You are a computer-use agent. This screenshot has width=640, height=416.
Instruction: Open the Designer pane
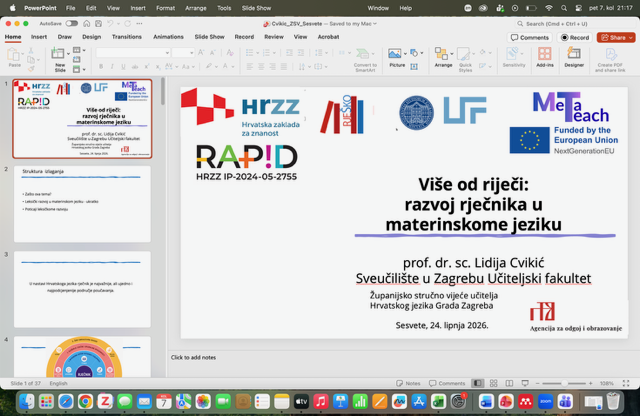[x=574, y=57]
